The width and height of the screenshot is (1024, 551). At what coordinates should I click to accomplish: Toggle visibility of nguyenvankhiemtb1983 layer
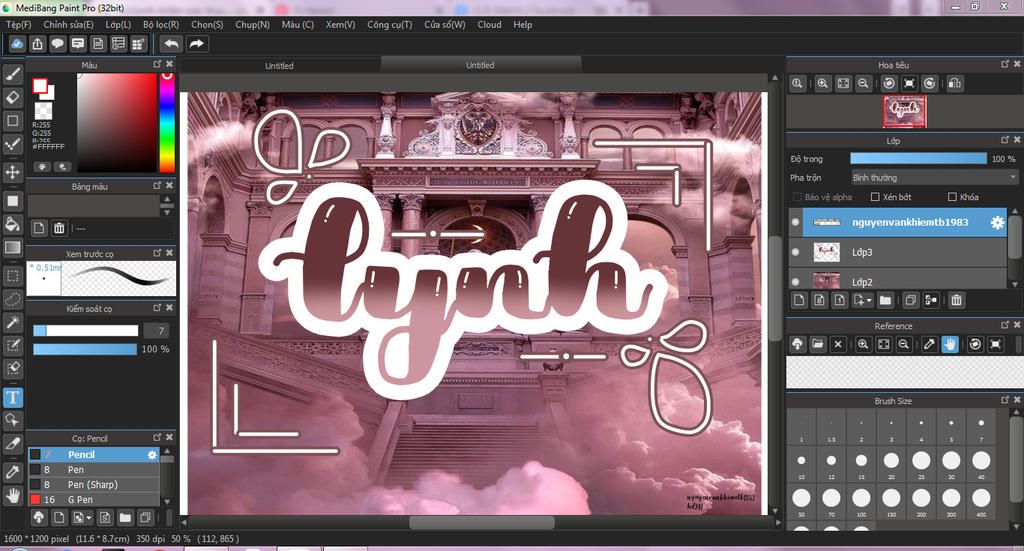click(x=795, y=222)
